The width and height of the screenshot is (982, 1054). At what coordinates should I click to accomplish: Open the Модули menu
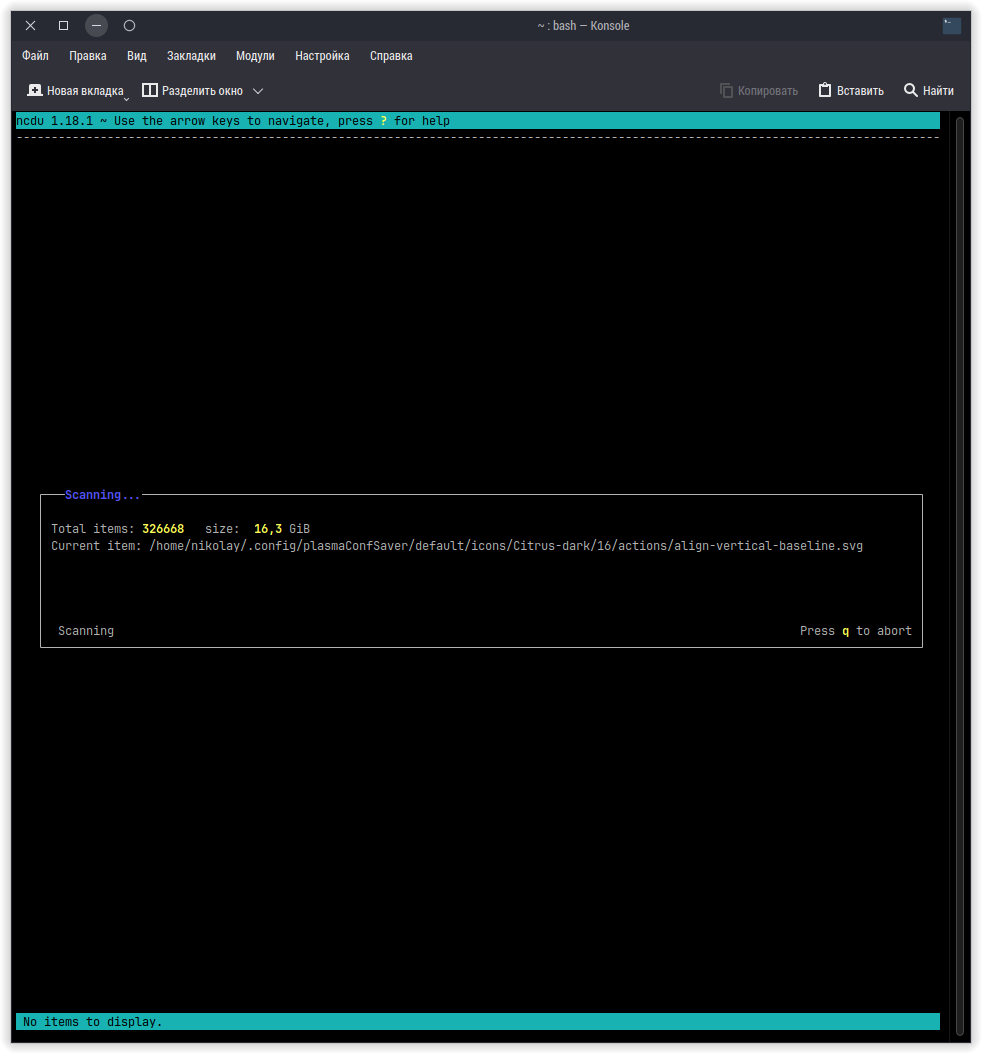255,56
